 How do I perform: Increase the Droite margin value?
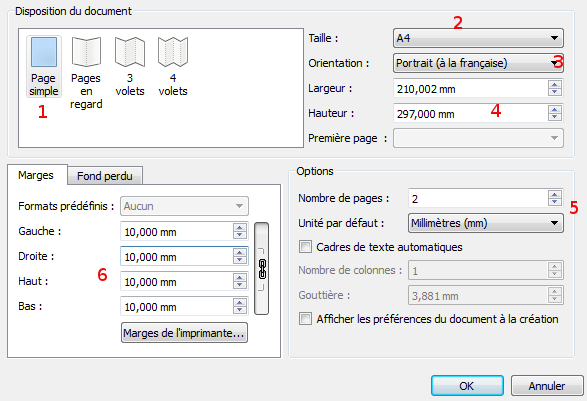[x=240, y=252]
